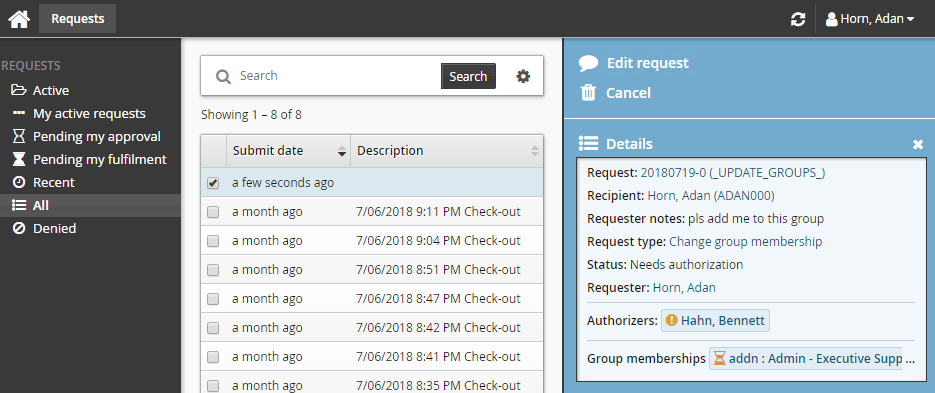Check the 8:47 PM Check-out row checkbox
Screen dimensions: 935x393
coord(213,299)
